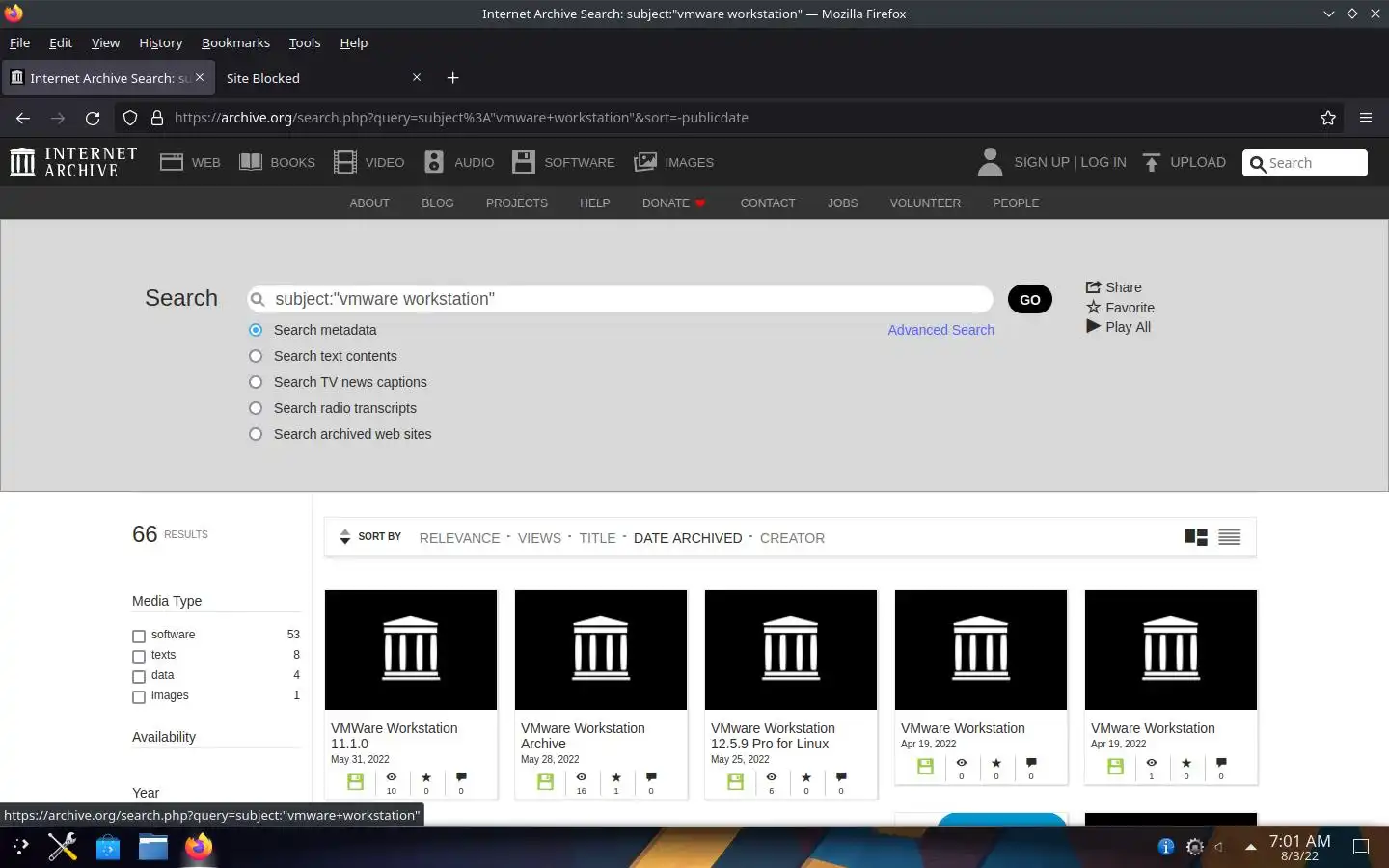
Task: Click the Favorite star link
Action: coord(1120,308)
